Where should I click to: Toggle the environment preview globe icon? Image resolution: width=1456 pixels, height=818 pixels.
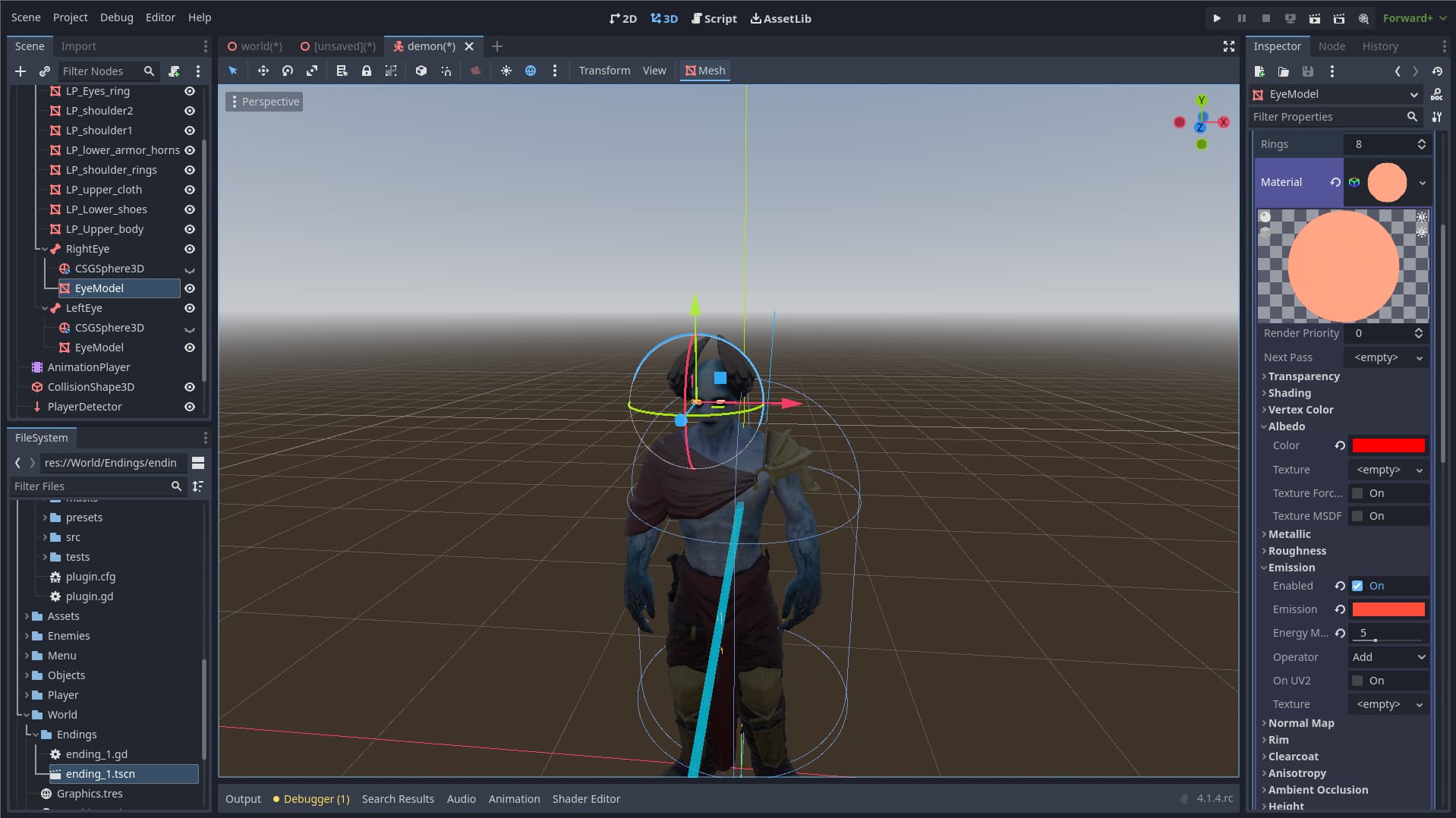click(x=531, y=71)
